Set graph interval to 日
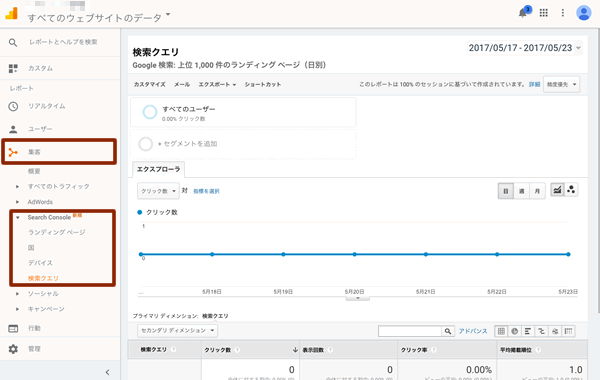Viewport: 600px width, 380px height. click(505, 191)
